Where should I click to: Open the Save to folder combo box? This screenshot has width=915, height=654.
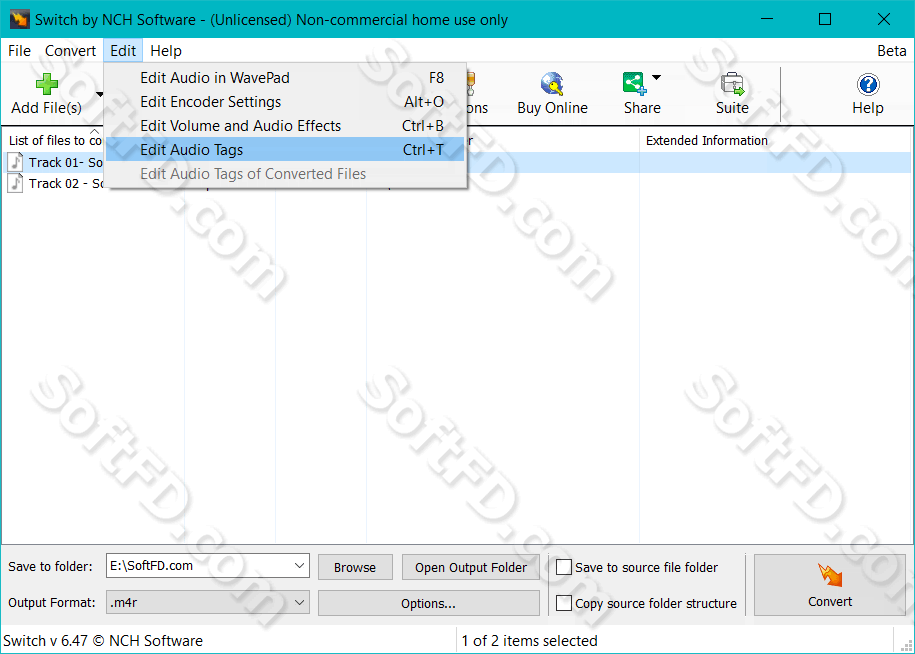(x=208, y=566)
